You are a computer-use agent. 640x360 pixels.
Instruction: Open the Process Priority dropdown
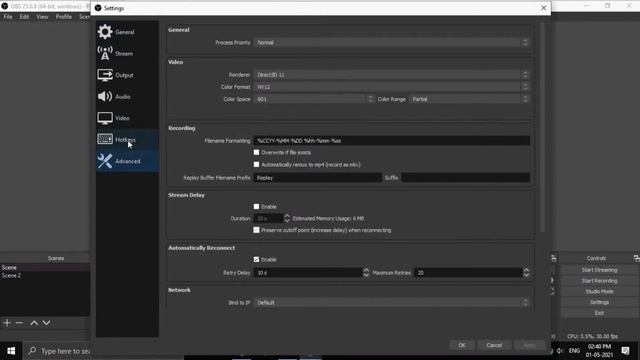391,42
